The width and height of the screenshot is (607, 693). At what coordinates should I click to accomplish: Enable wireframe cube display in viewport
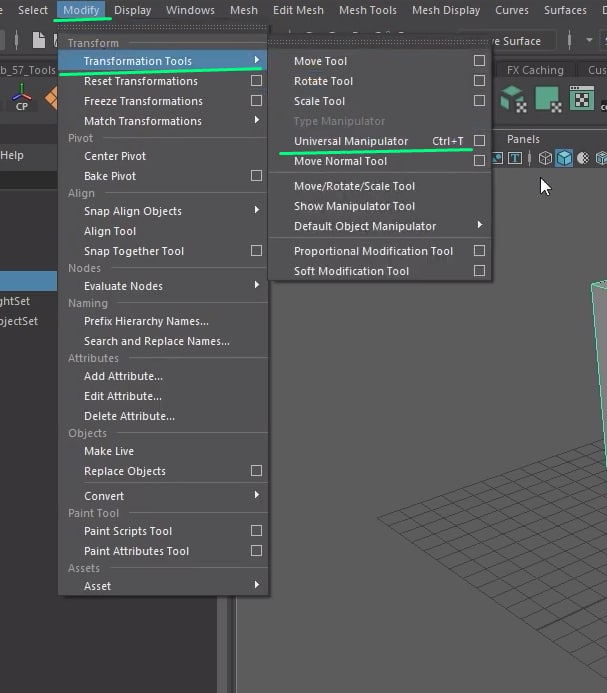tap(545, 158)
